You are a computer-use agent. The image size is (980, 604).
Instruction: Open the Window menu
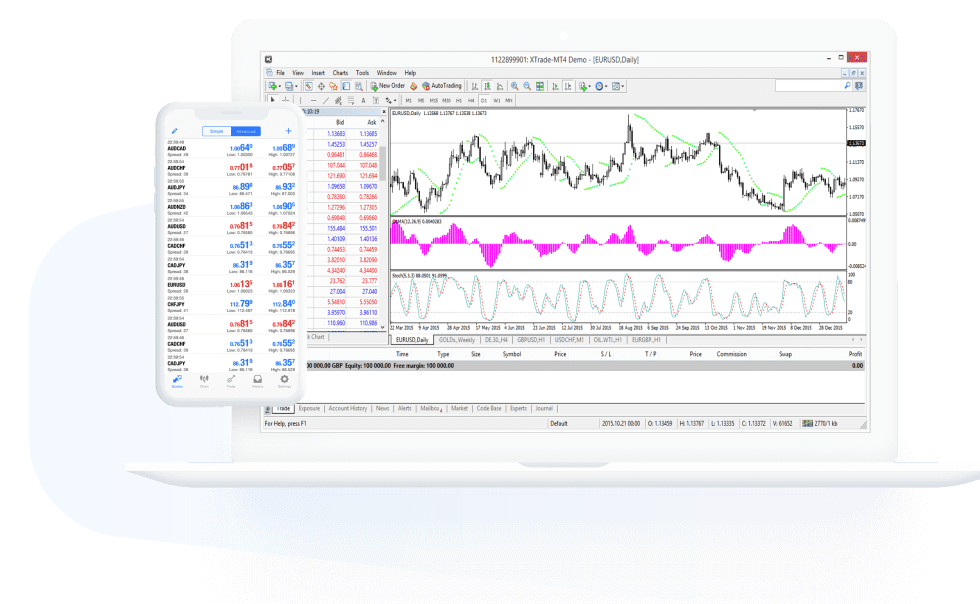[386, 73]
